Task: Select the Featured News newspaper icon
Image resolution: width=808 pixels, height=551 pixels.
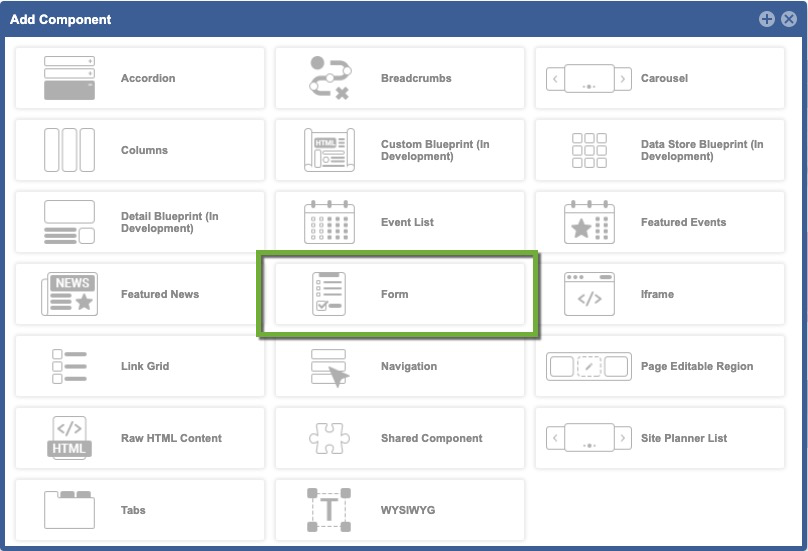Action: pyautogui.click(x=69, y=294)
